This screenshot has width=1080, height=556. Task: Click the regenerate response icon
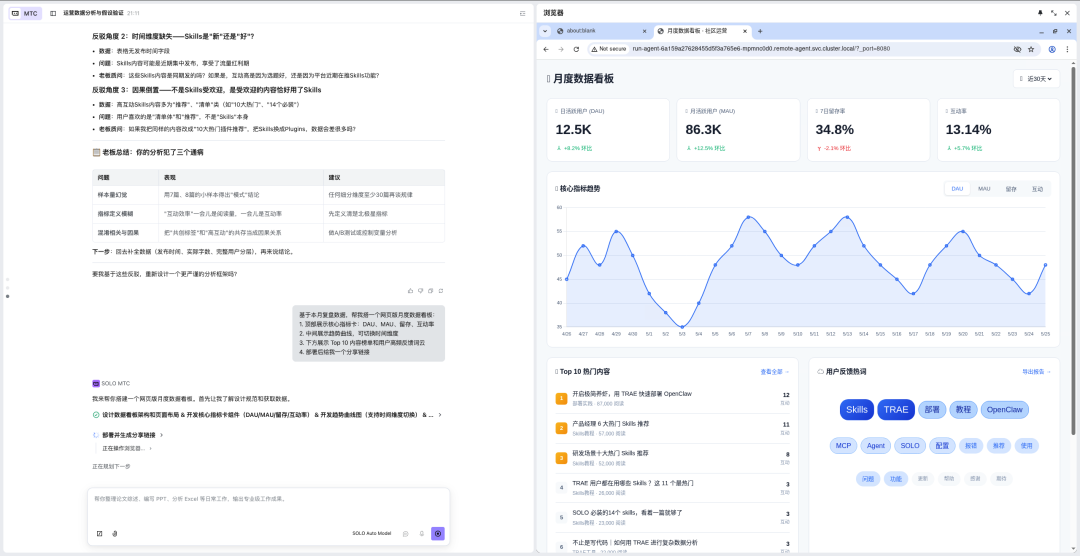click(x=441, y=291)
